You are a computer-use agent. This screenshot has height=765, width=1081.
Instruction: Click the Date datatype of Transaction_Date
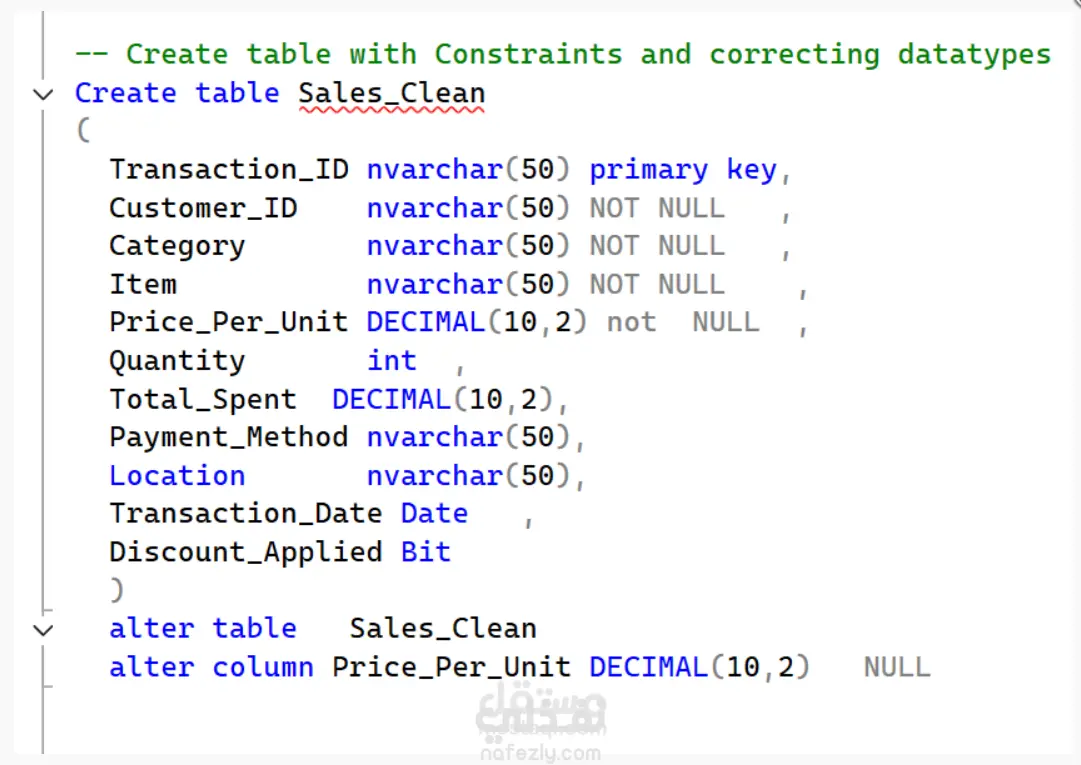pos(434,513)
